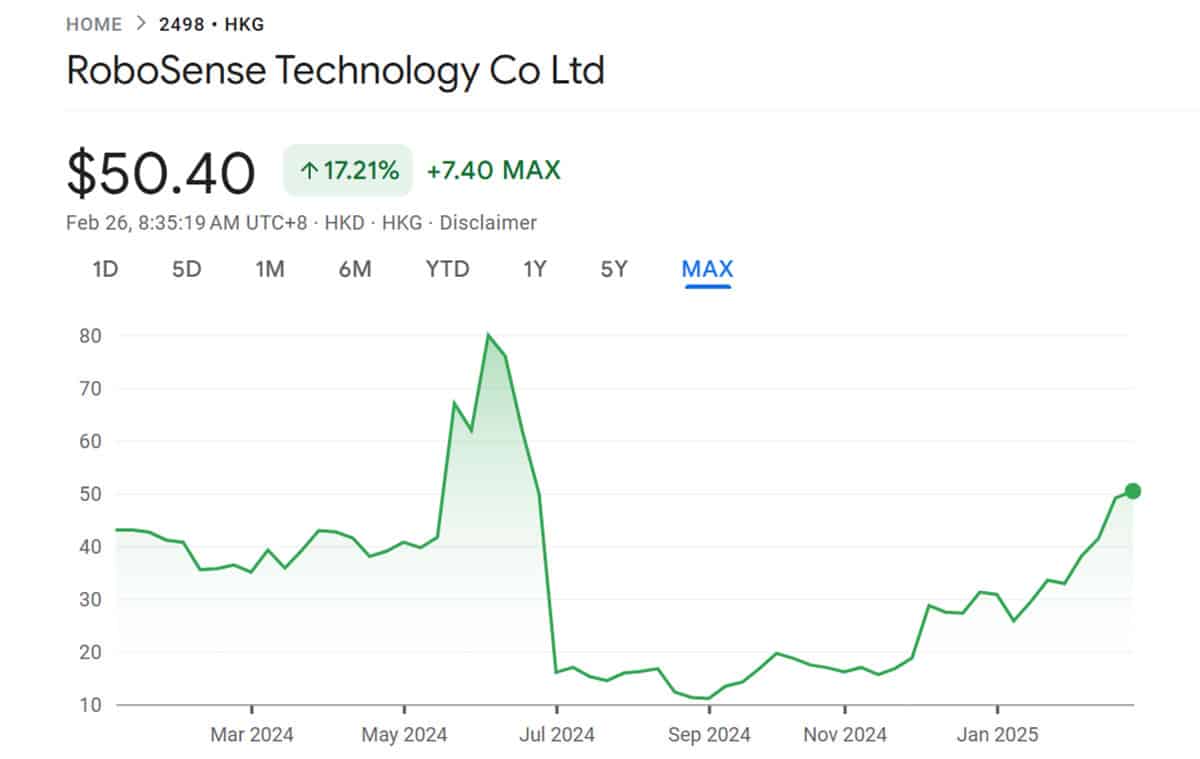
Task: Open the 1M price chart
Action: (x=270, y=269)
